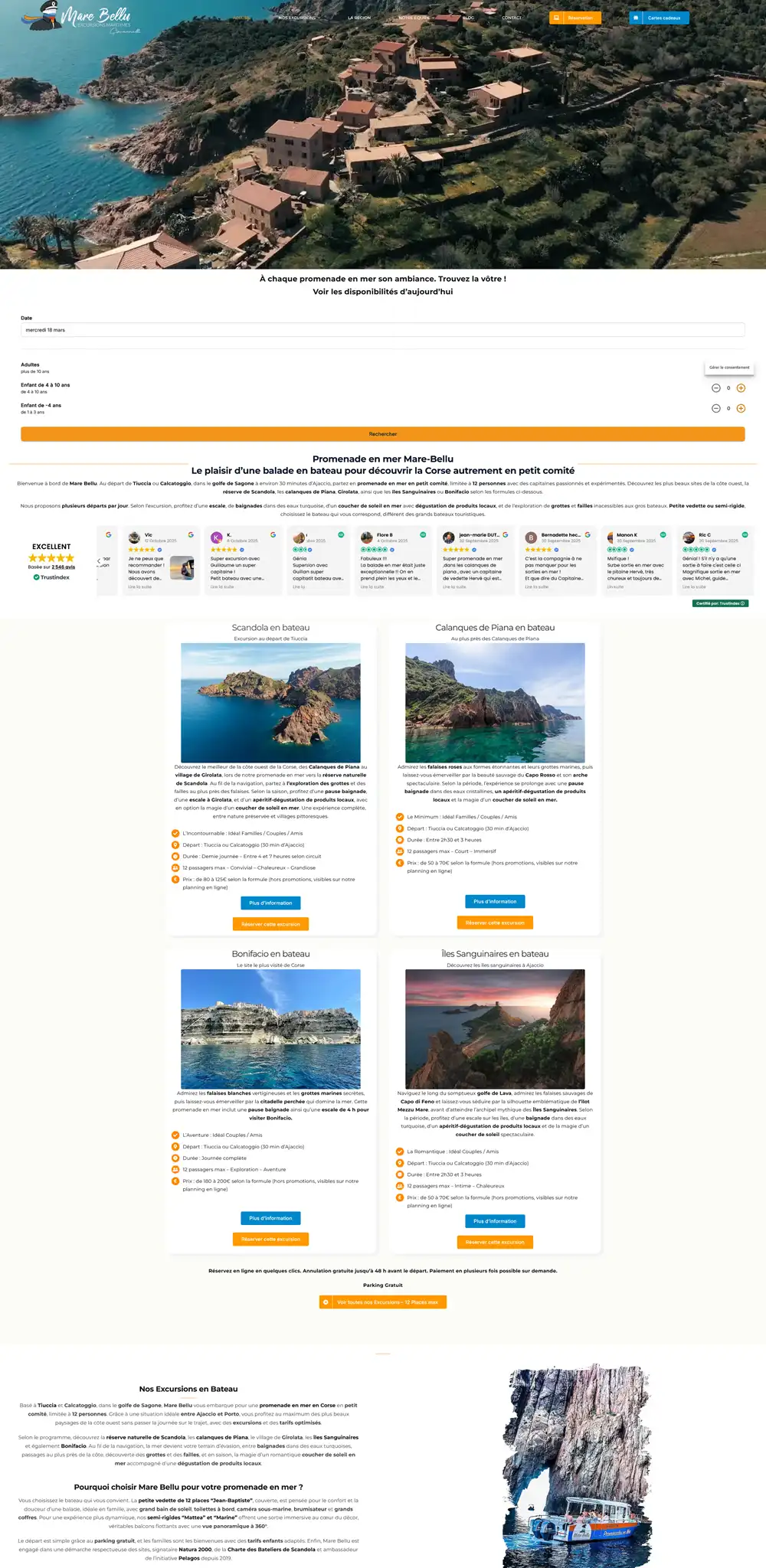Open the Calanques de Piana excursion photo

tap(495, 702)
